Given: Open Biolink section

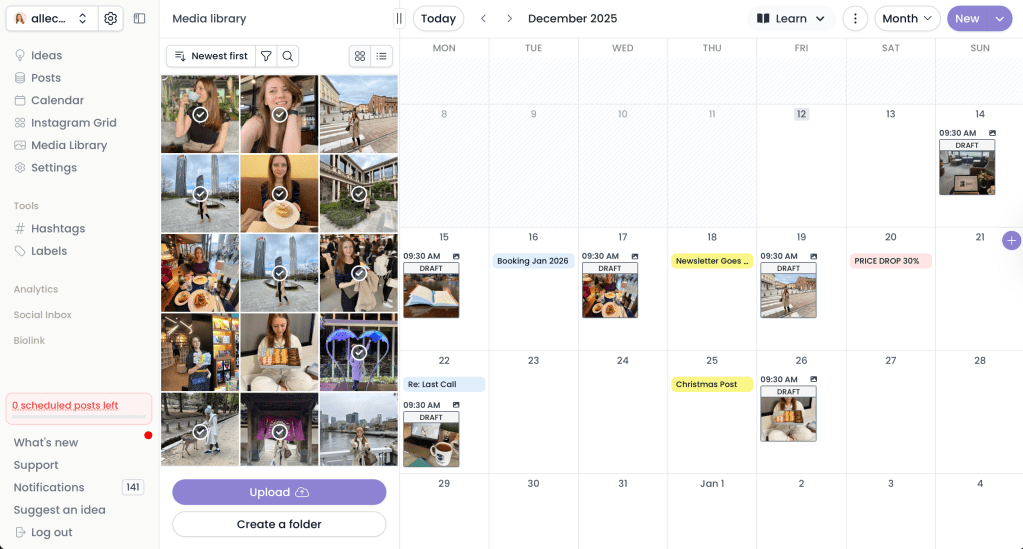Looking at the screenshot, I should click(x=29, y=340).
